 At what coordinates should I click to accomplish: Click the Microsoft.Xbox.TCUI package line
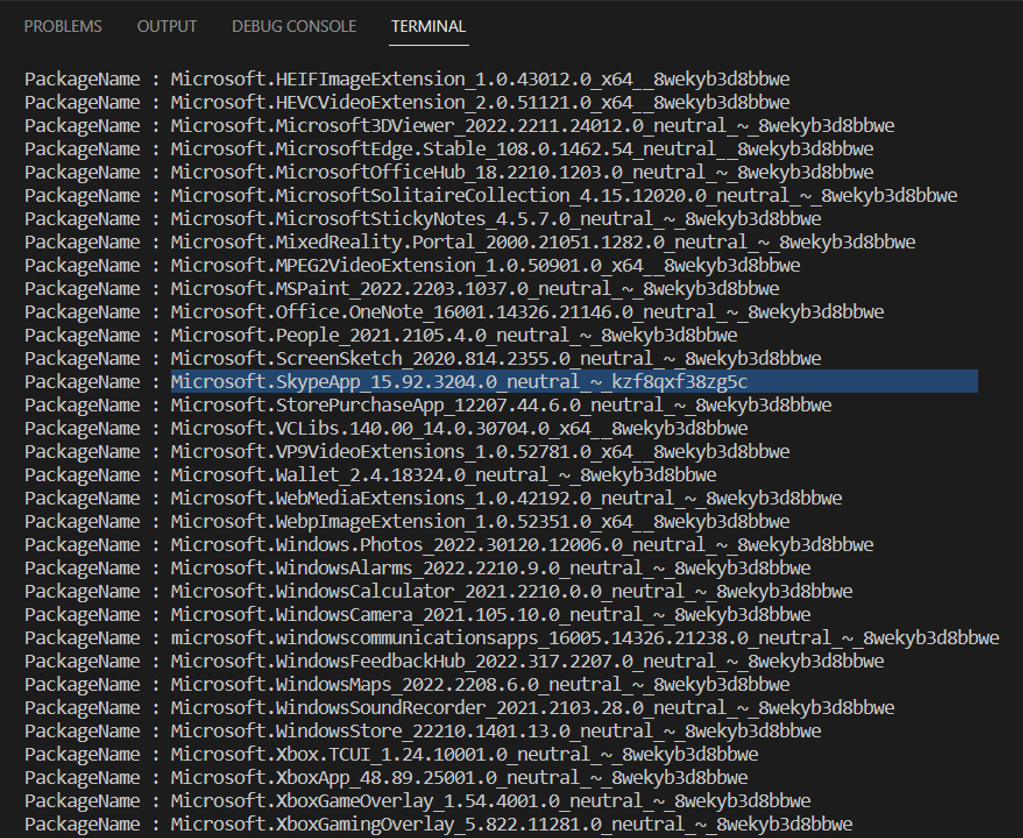(391, 754)
